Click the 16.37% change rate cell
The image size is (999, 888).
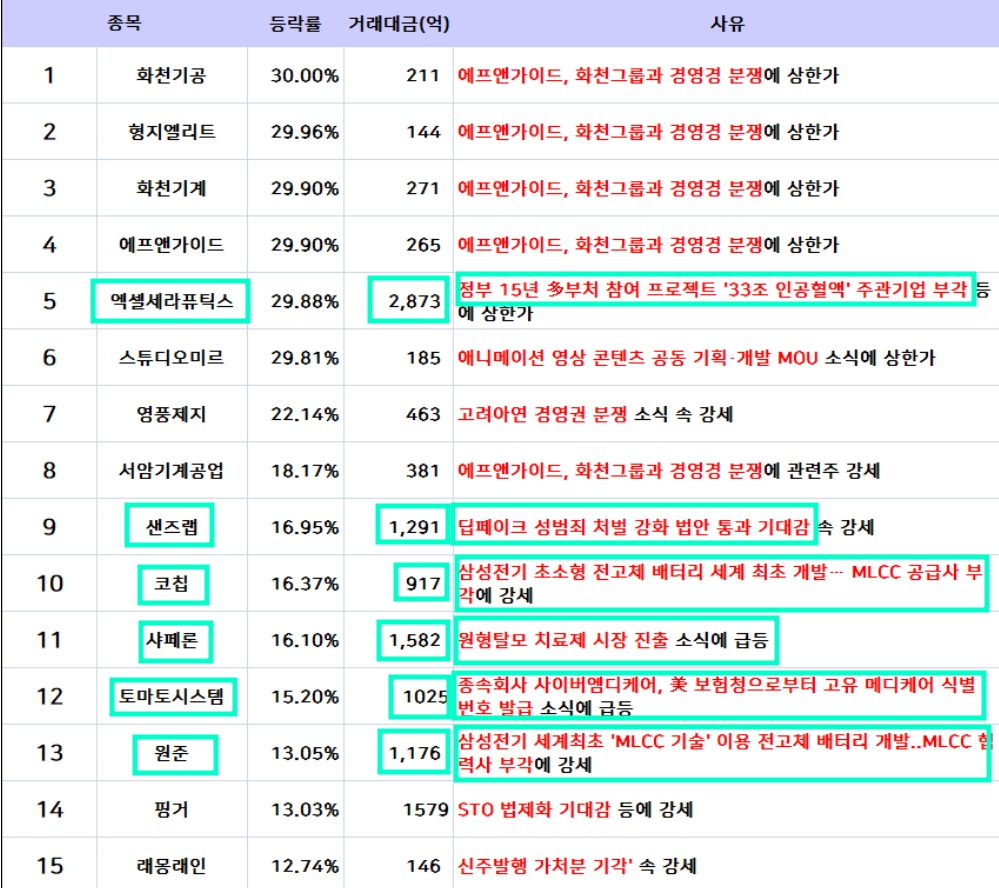[305, 584]
